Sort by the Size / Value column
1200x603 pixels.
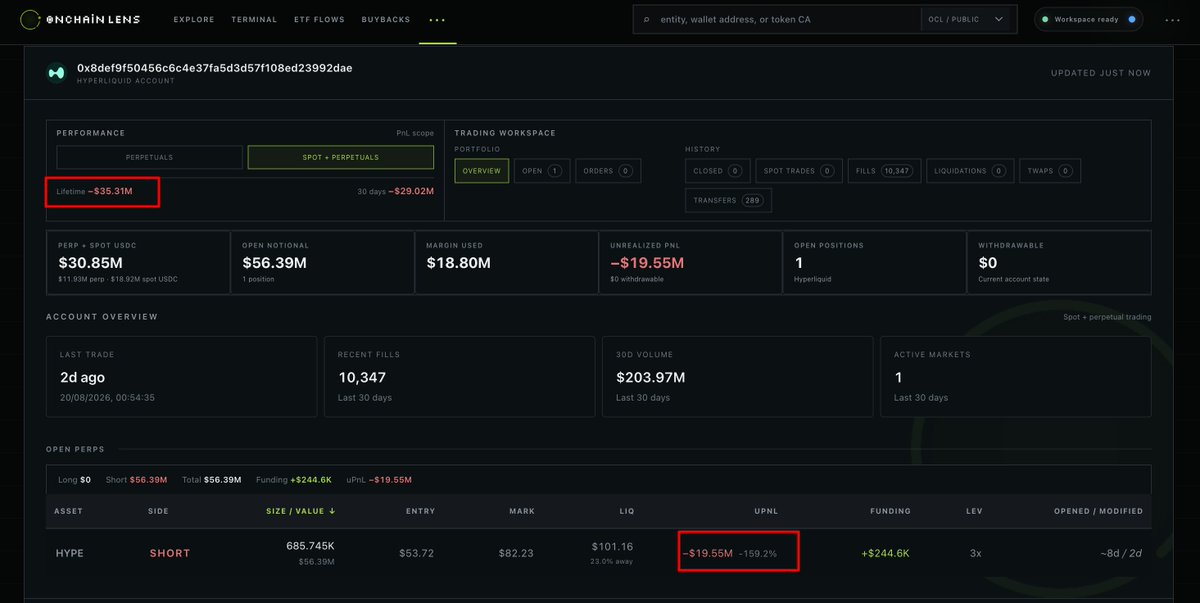pyautogui.click(x=300, y=511)
